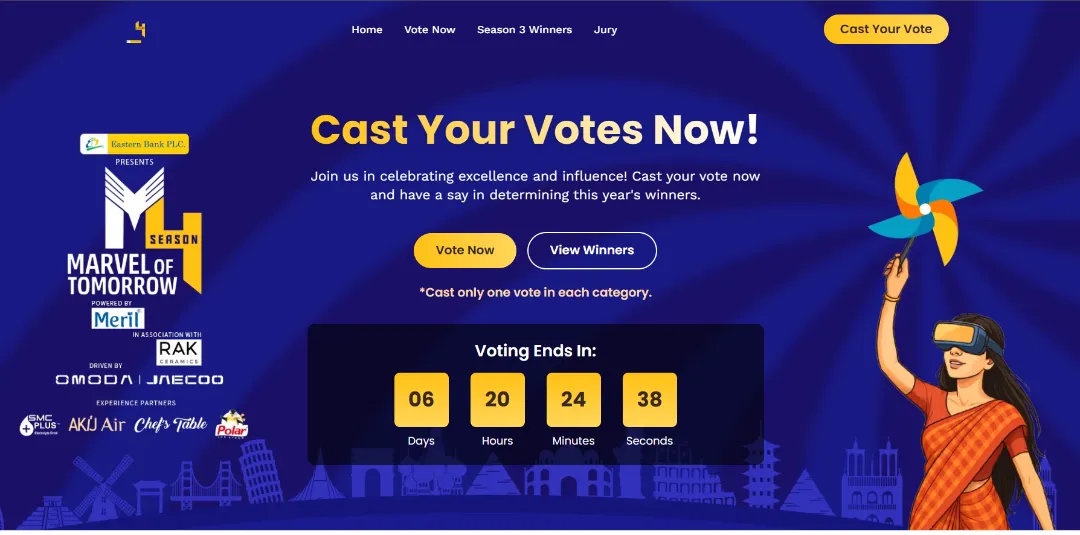Viewport: 1080px width, 535px height.
Task: Click the Polar ice cream logo
Action: 232,425
